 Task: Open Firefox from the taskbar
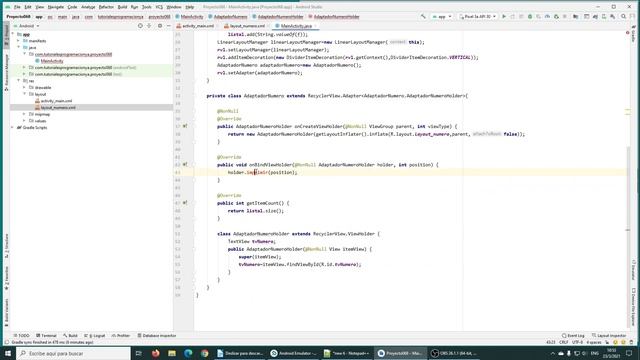(156, 353)
